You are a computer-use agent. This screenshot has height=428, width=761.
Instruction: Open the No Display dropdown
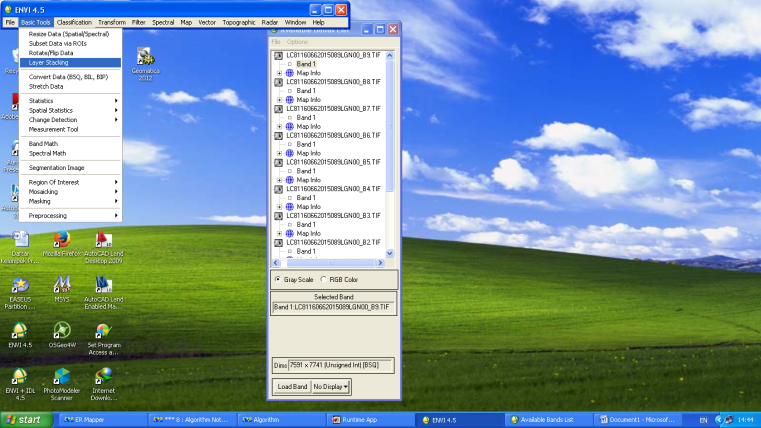(331, 387)
